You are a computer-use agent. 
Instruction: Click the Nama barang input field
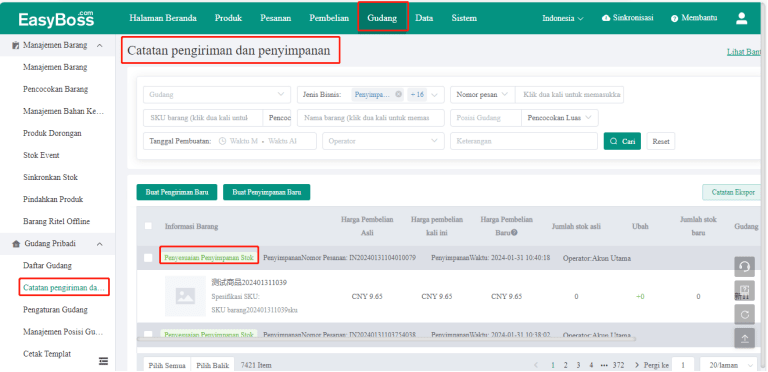click(371, 118)
